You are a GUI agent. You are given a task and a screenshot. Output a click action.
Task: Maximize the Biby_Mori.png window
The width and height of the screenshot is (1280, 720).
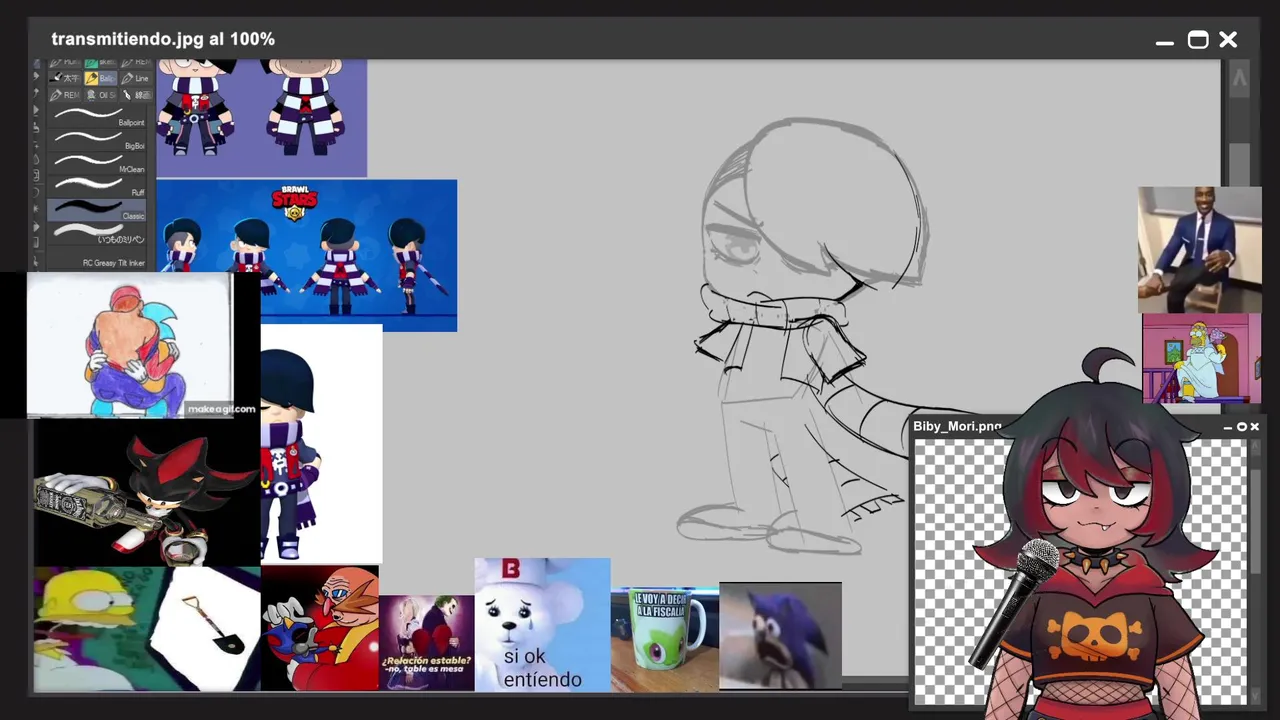click(1242, 427)
